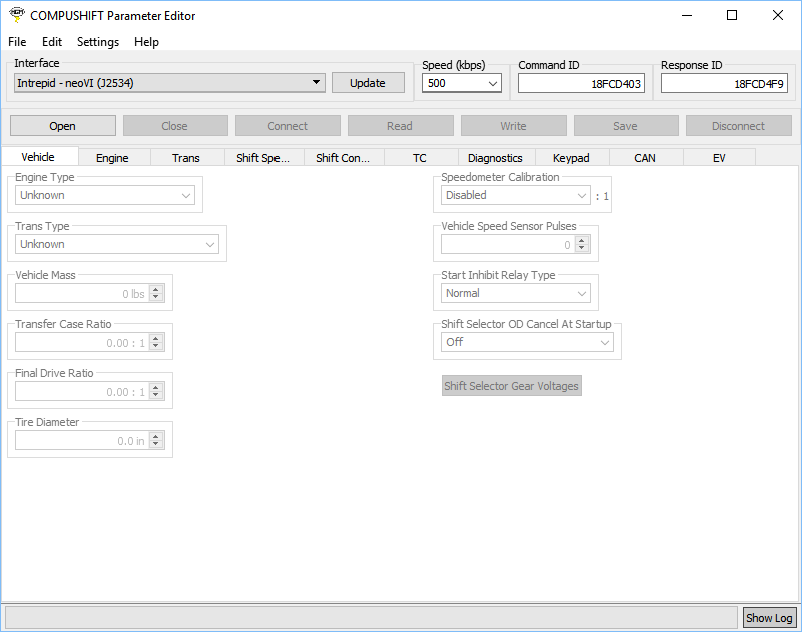Open the Help menu
Image resolution: width=802 pixels, height=632 pixels.
tap(146, 42)
